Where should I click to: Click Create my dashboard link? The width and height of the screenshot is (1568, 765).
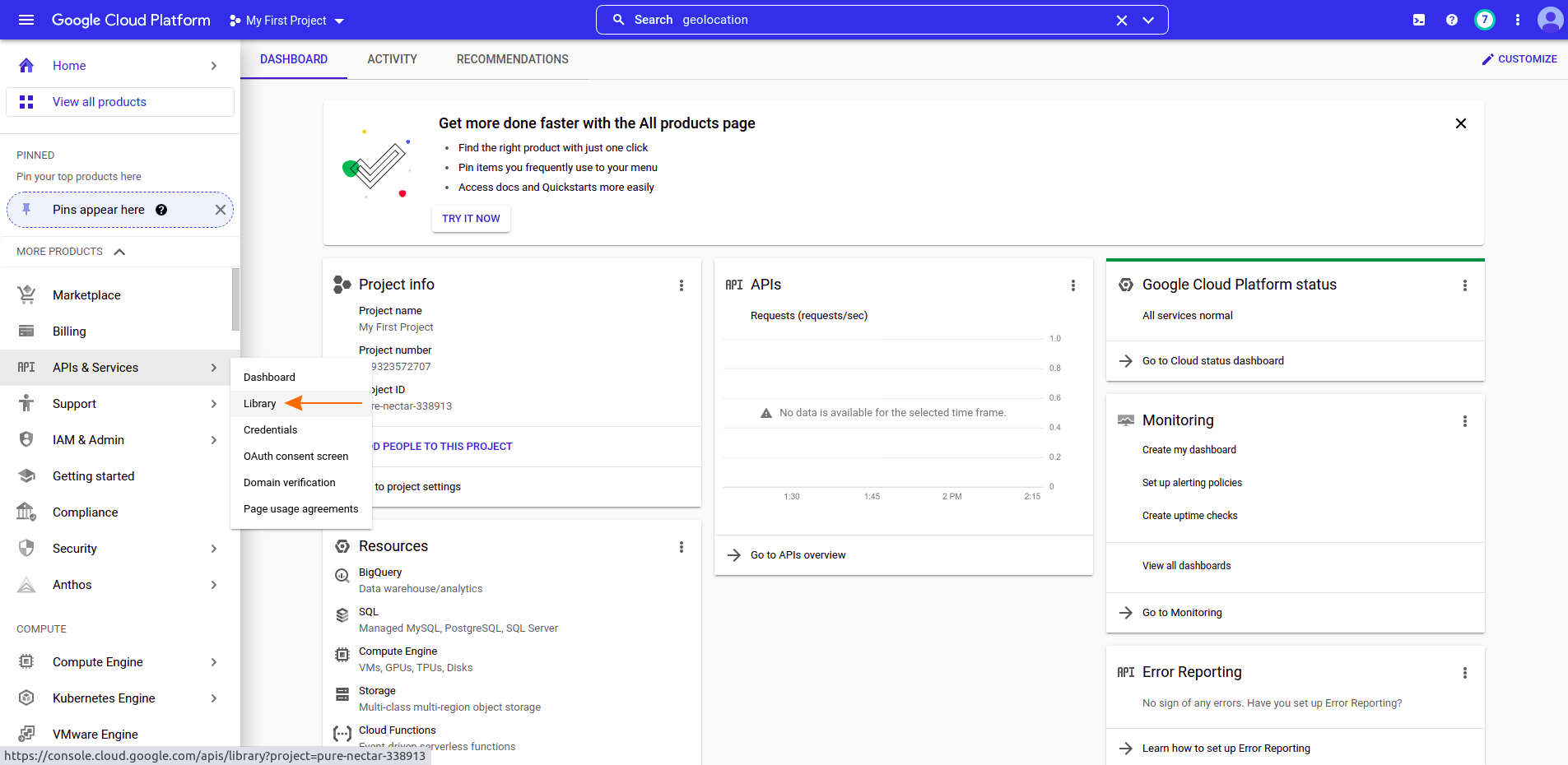click(1189, 450)
